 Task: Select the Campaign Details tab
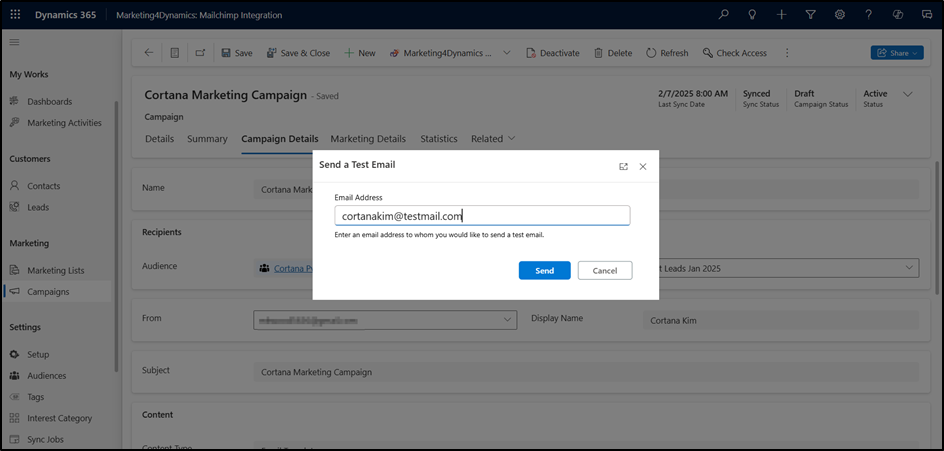(280, 138)
